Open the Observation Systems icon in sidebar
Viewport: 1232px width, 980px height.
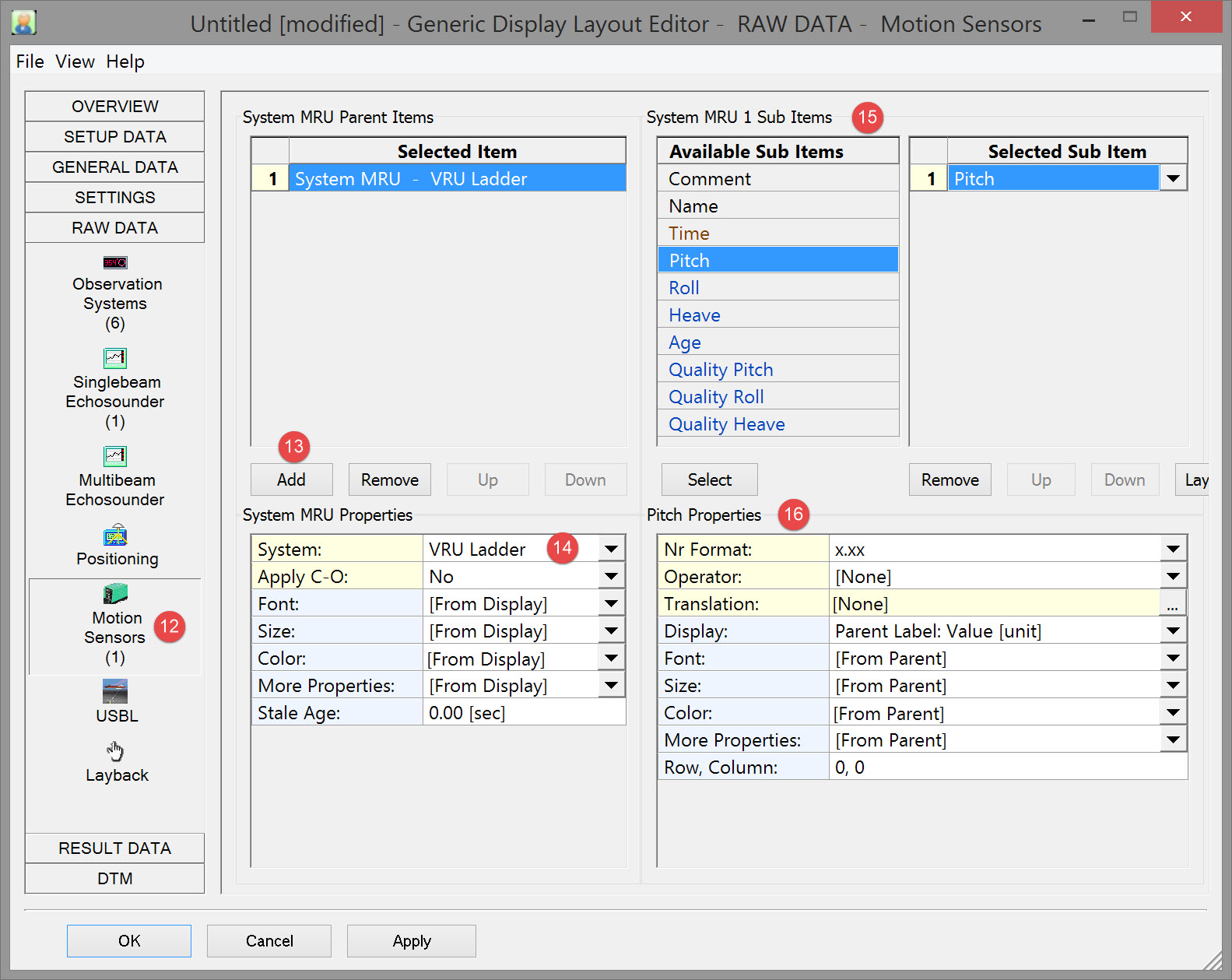click(115, 263)
